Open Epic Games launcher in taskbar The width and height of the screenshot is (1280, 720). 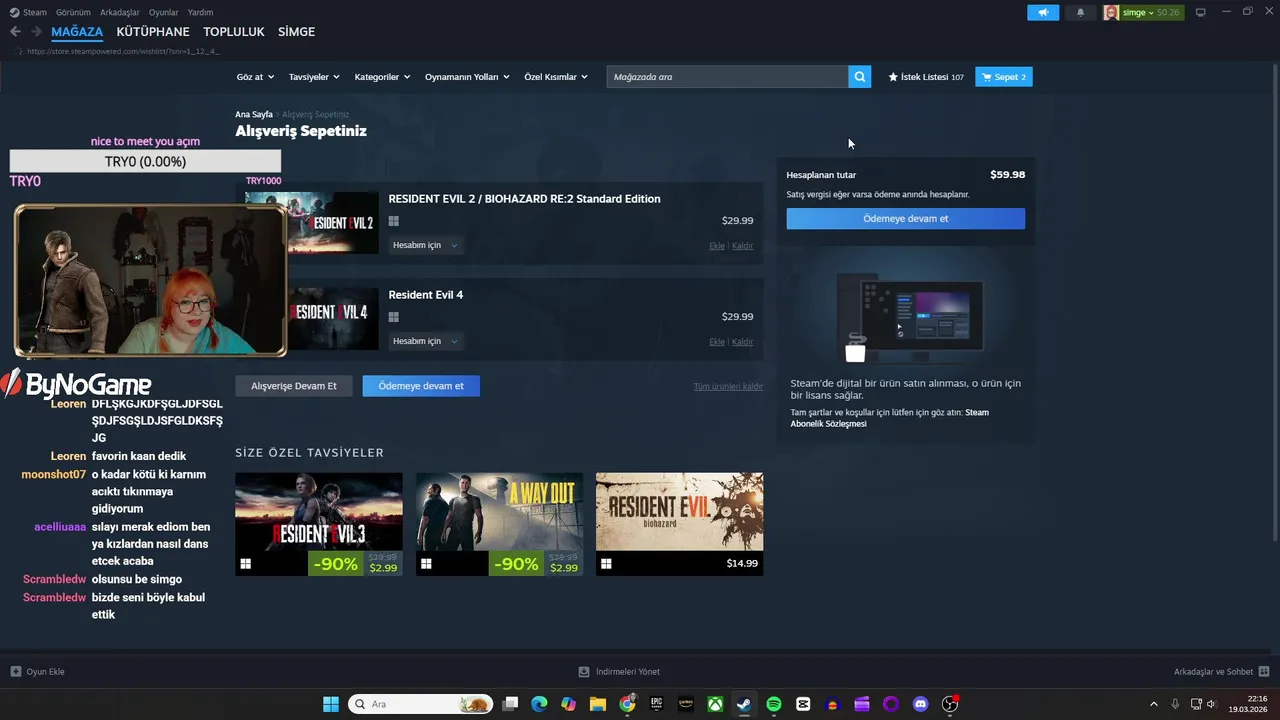coord(657,704)
